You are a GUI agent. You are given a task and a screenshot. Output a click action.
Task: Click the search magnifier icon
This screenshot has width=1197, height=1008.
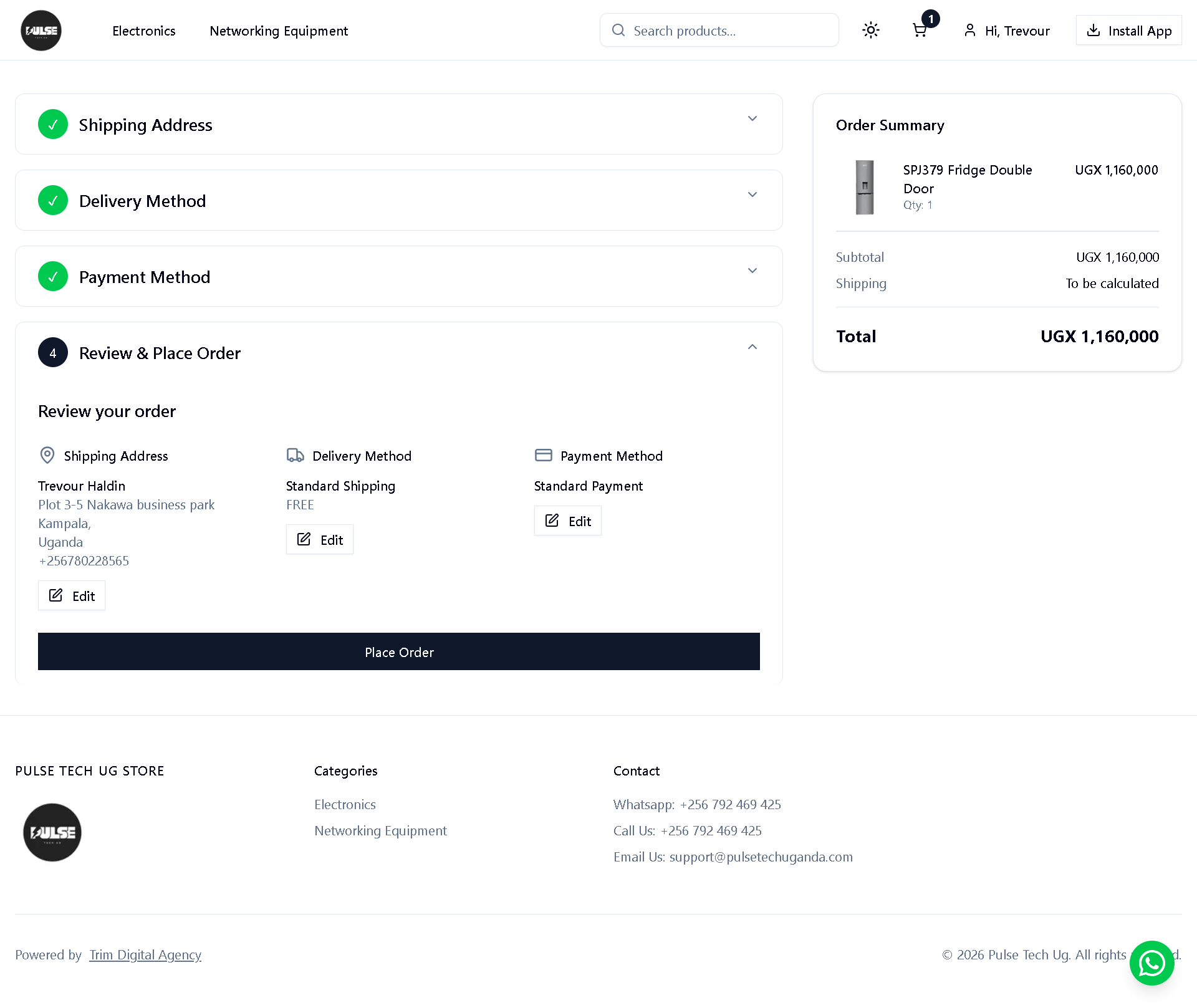(x=618, y=30)
